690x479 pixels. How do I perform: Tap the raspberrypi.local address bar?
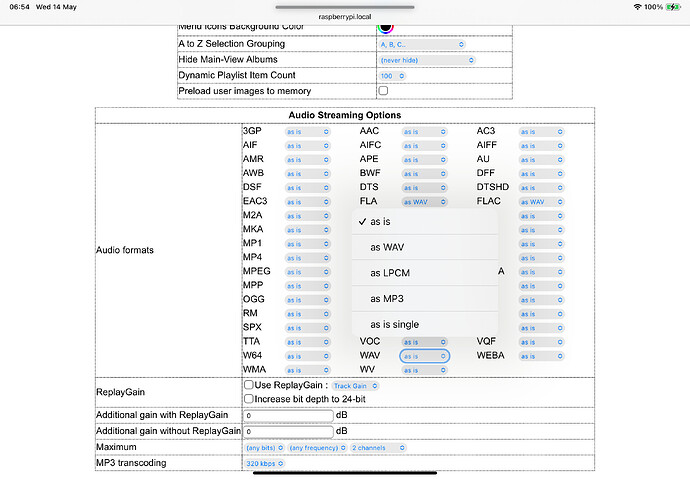coord(345,17)
